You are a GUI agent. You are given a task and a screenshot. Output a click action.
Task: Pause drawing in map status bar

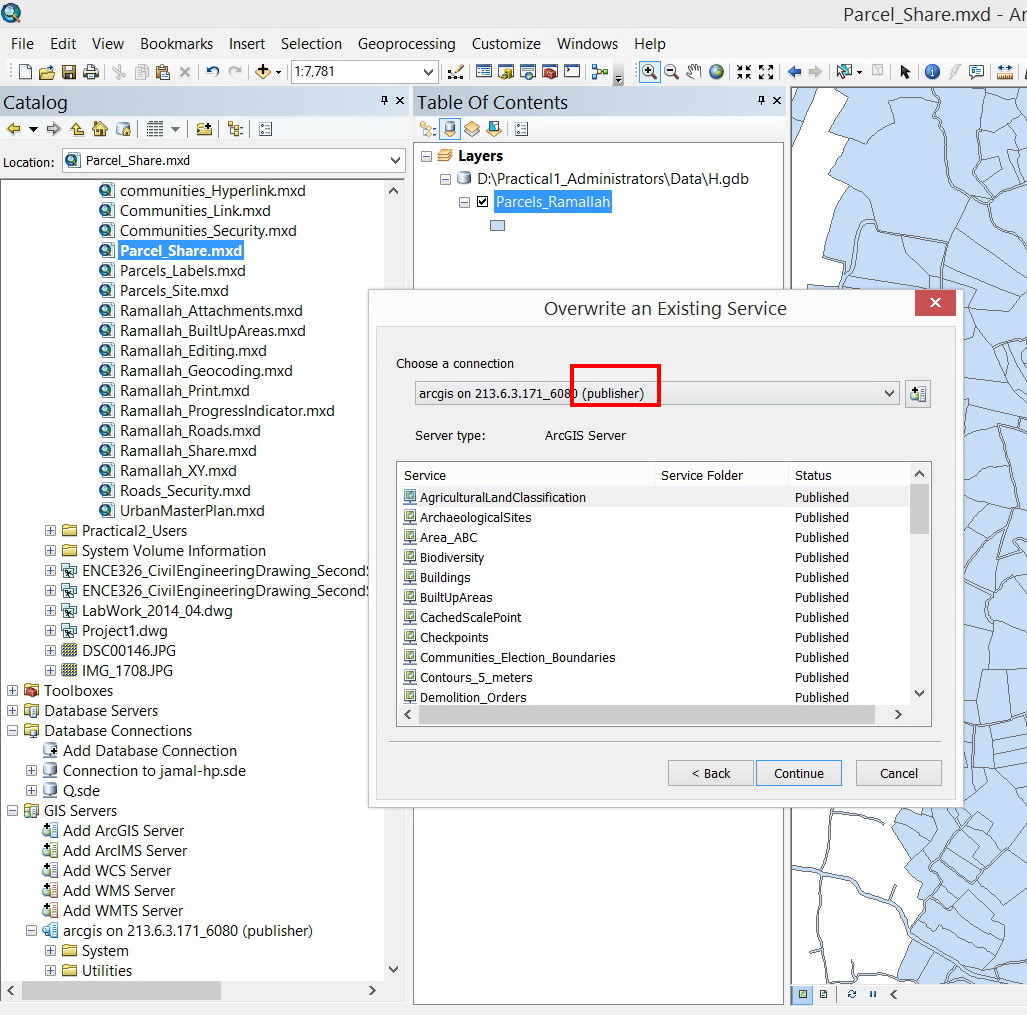873,994
